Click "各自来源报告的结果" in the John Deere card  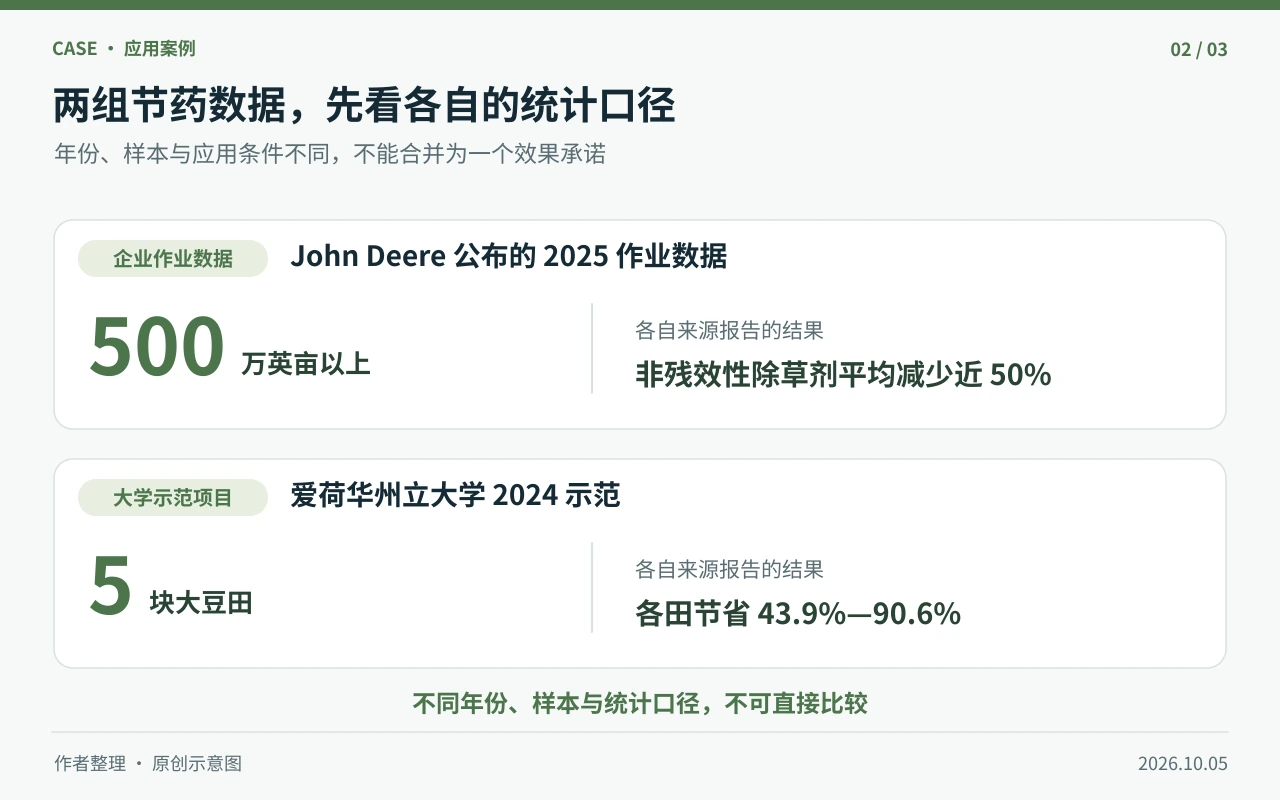(730, 330)
